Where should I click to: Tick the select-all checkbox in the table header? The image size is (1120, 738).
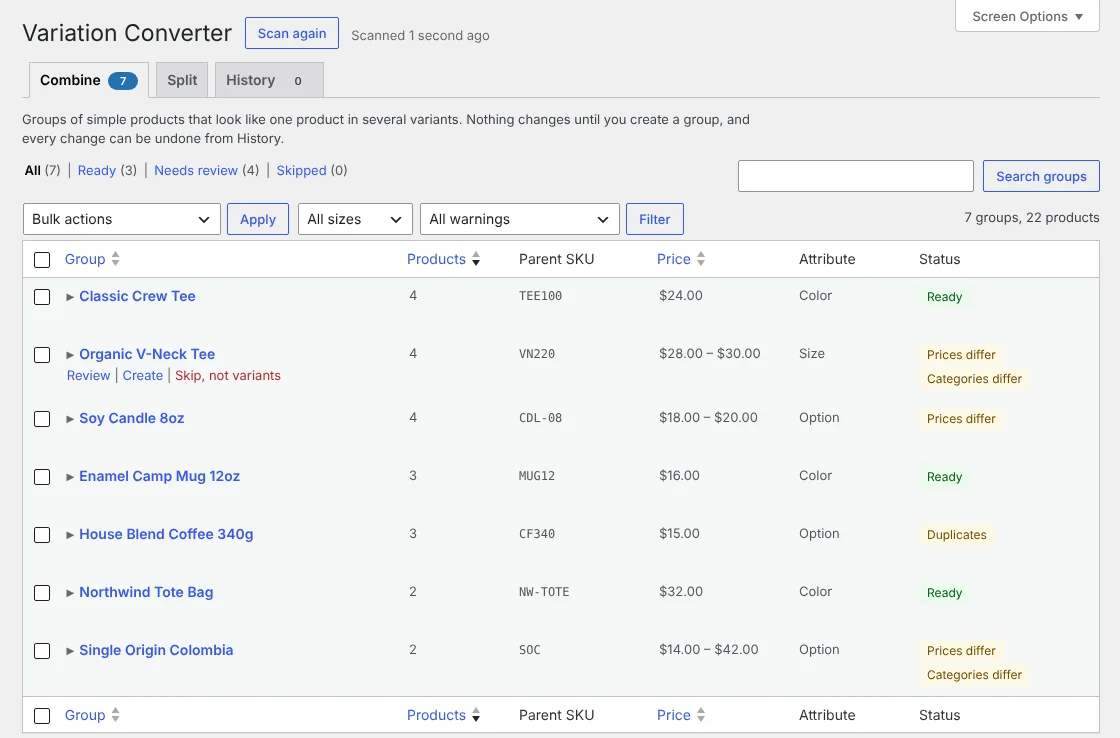coord(42,260)
